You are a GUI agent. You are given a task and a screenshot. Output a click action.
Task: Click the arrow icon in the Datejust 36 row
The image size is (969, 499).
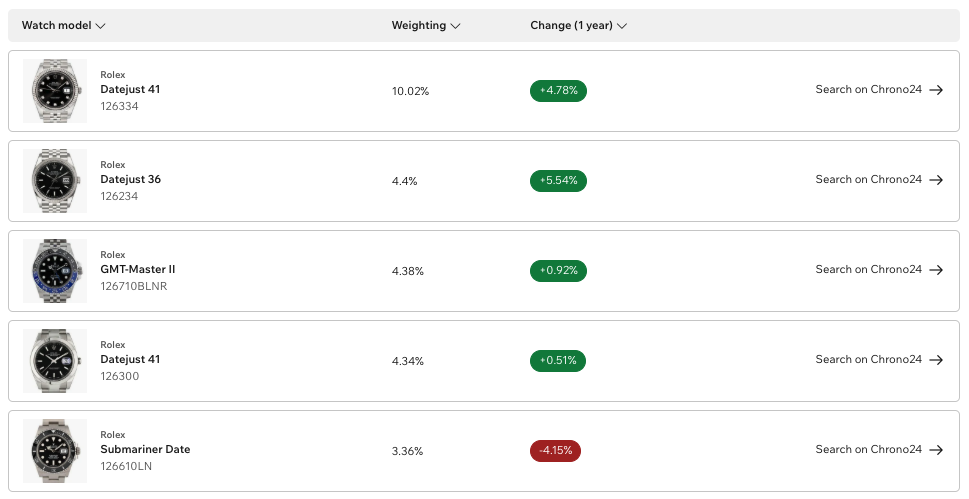click(936, 180)
